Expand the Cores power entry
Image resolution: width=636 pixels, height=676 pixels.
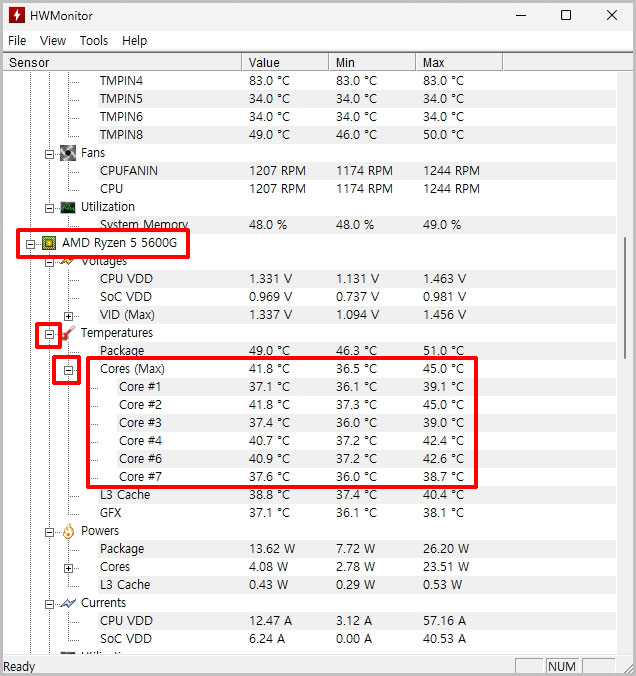click(x=68, y=569)
